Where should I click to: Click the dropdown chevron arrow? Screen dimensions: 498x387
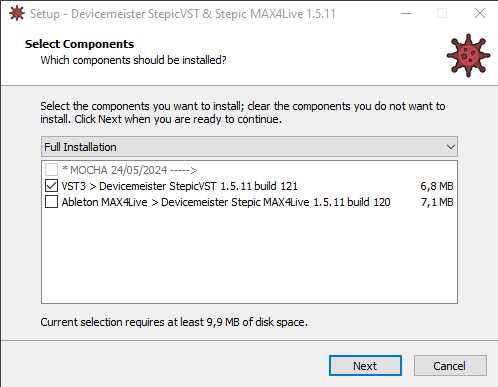click(451, 147)
